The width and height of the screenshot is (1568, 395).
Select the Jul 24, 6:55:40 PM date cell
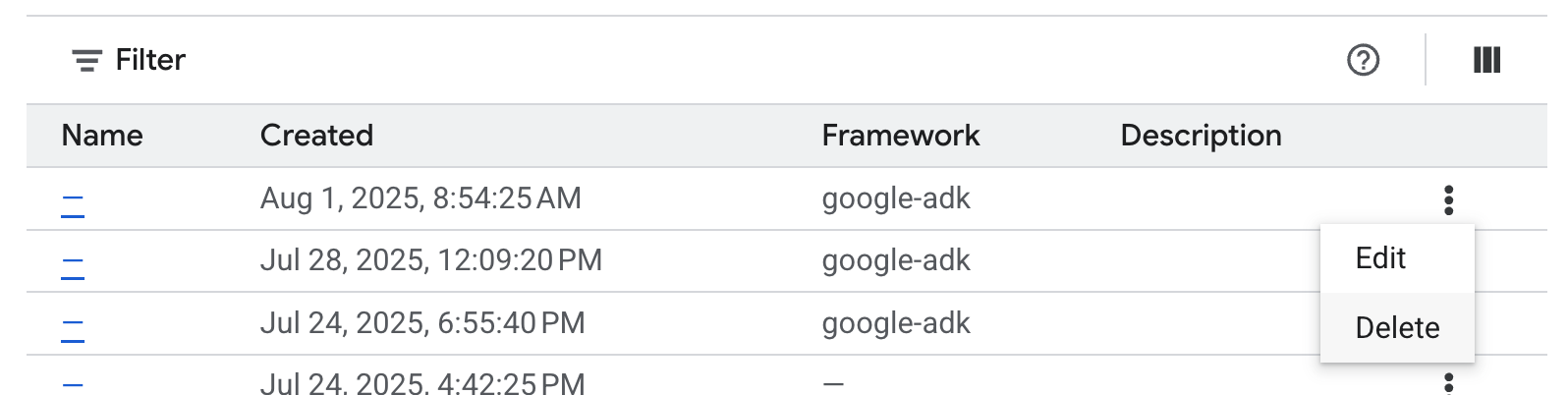pos(422,323)
